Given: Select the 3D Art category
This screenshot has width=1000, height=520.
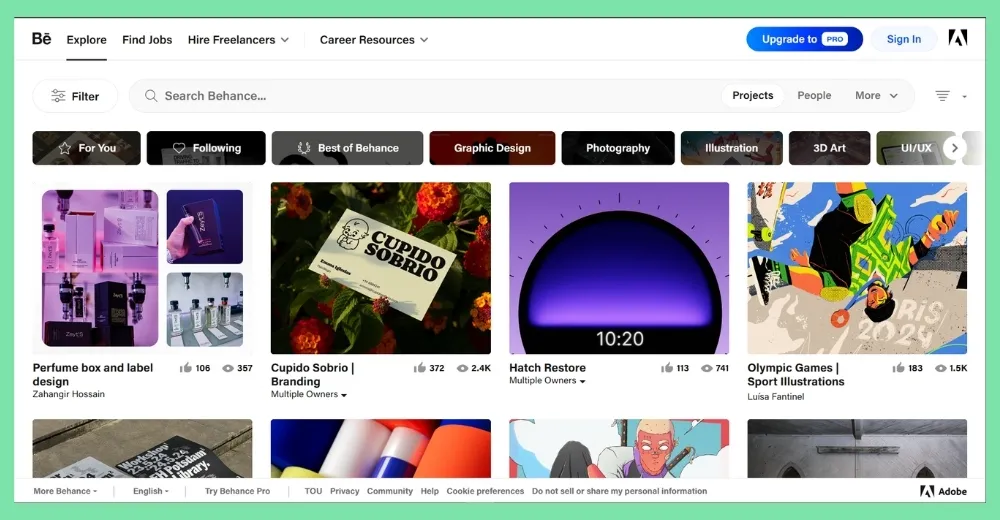Looking at the screenshot, I should (829, 148).
